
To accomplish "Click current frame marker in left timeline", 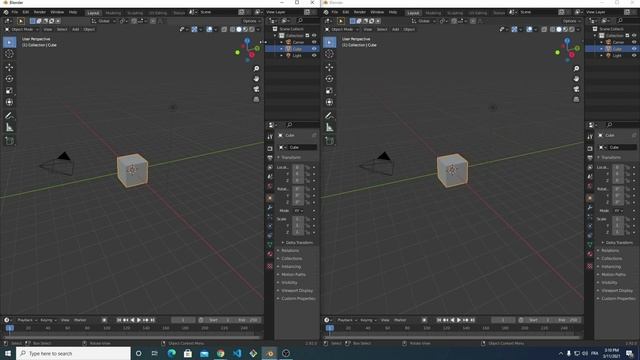I will 10,328.
